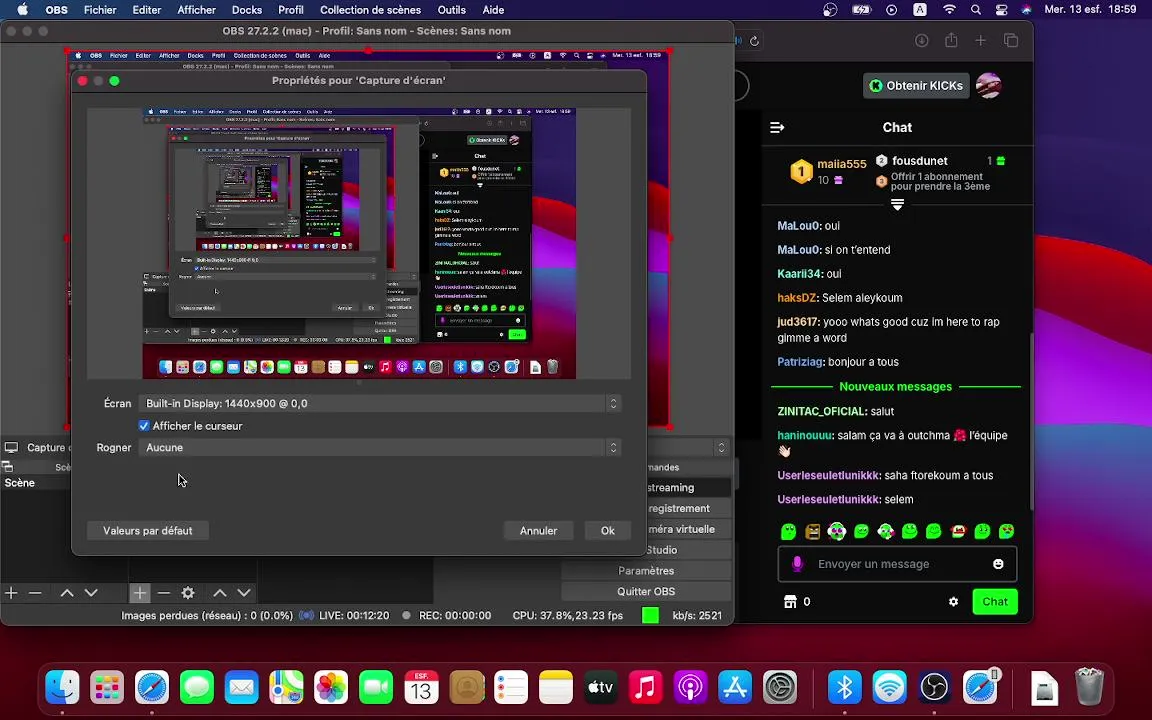Viewport: 1152px width, 720px height.
Task: Click username Kaarii34 in chat
Action: [799, 273]
